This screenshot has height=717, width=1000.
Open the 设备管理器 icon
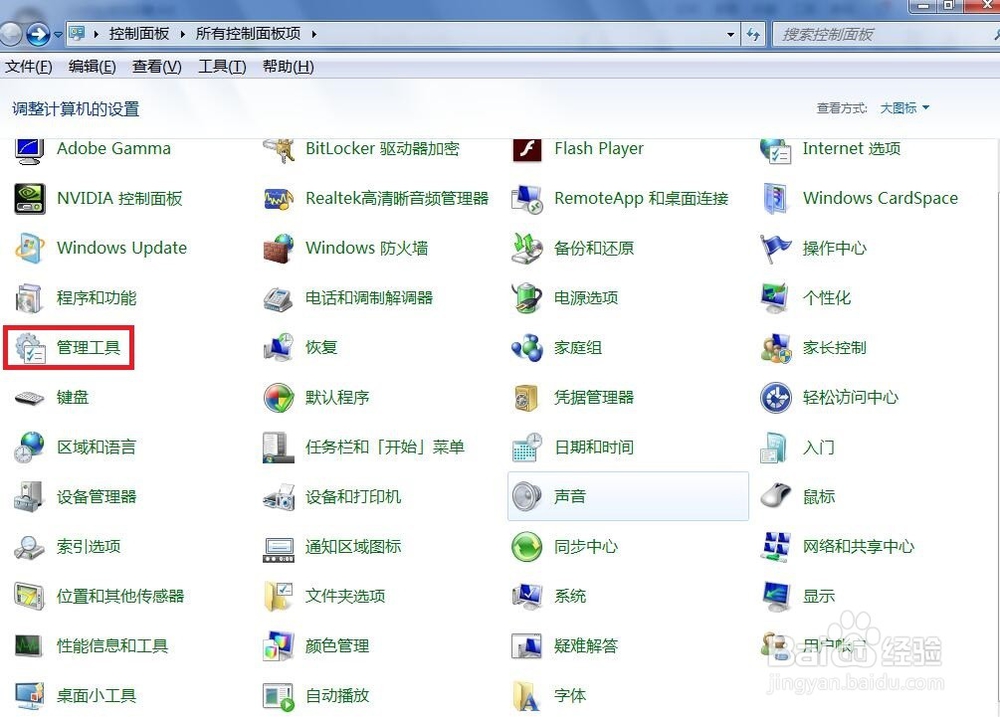(x=29, y=497)
